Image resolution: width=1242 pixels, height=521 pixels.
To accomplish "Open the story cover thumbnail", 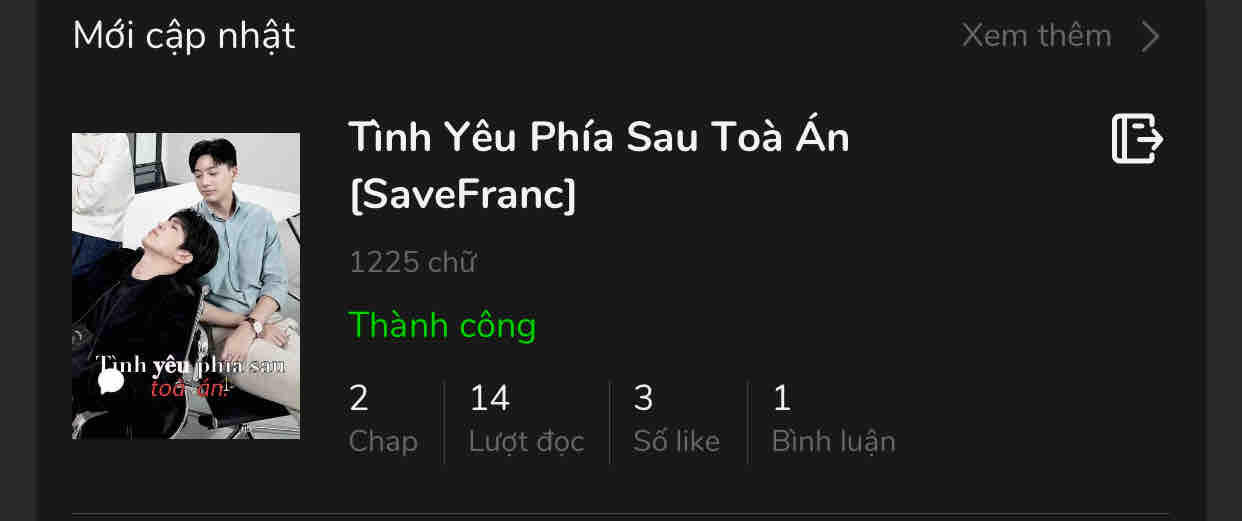I will click(x=186, y=286).
